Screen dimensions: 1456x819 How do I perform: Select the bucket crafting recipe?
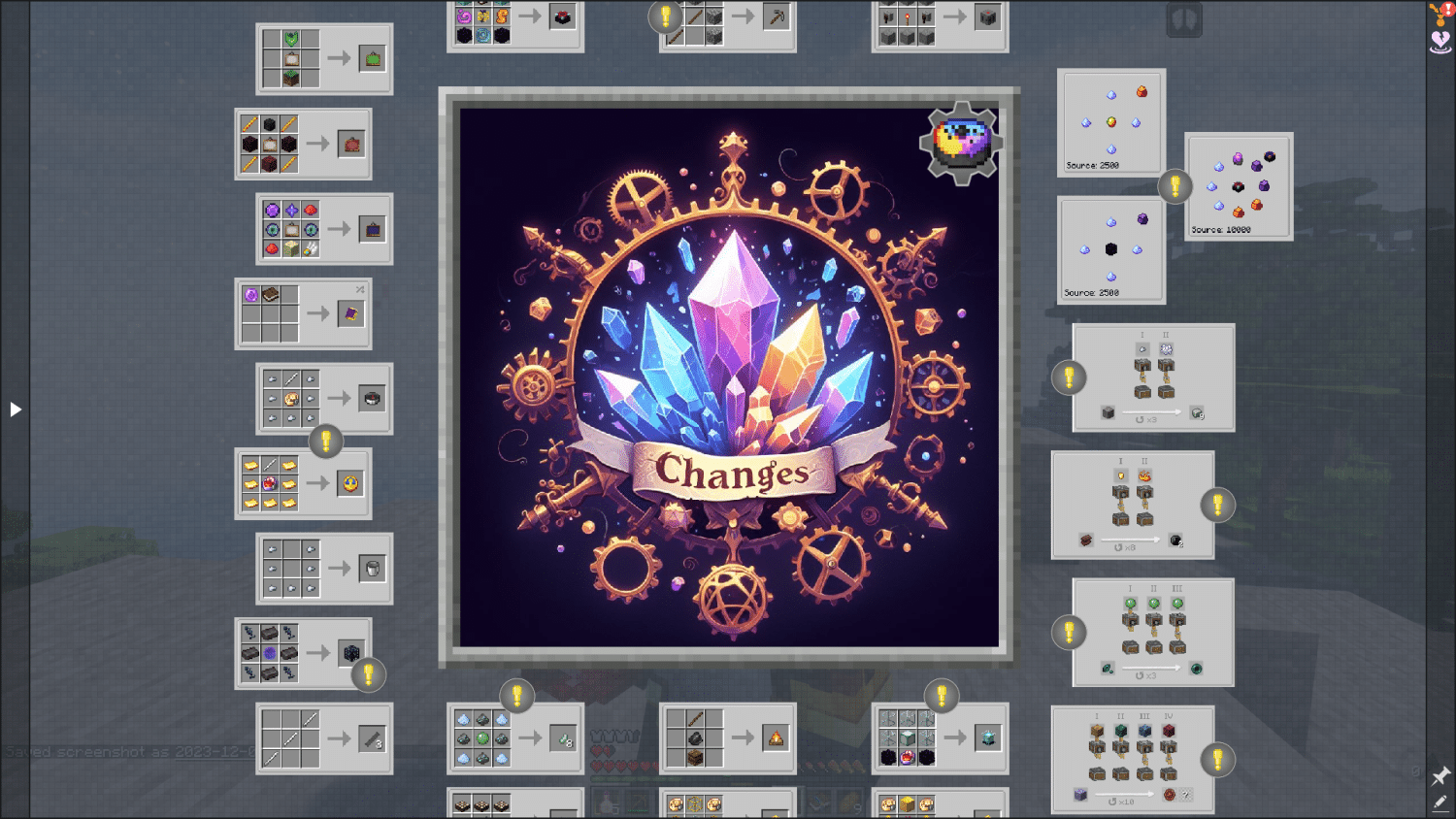click(x=324, y=569)
